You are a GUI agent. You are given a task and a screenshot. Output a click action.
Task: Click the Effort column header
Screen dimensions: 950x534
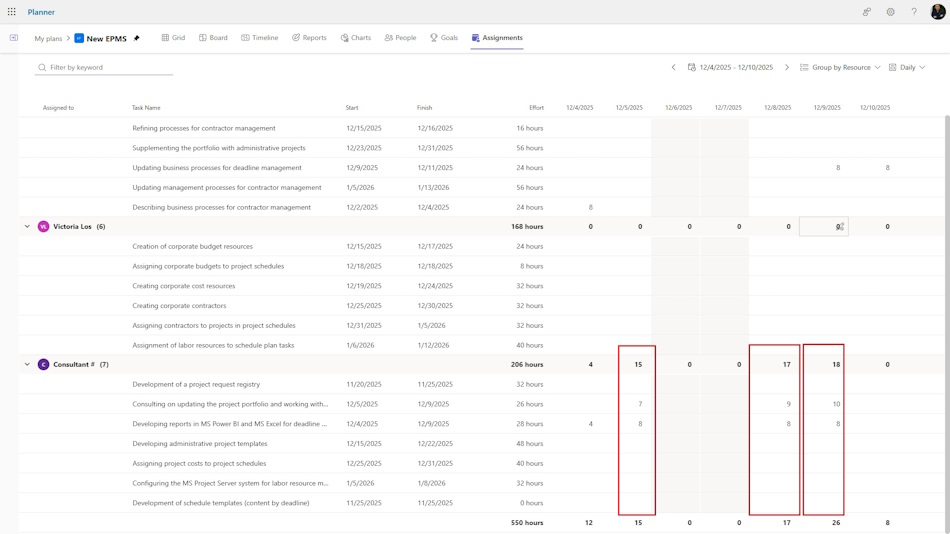tap(536, 108)
